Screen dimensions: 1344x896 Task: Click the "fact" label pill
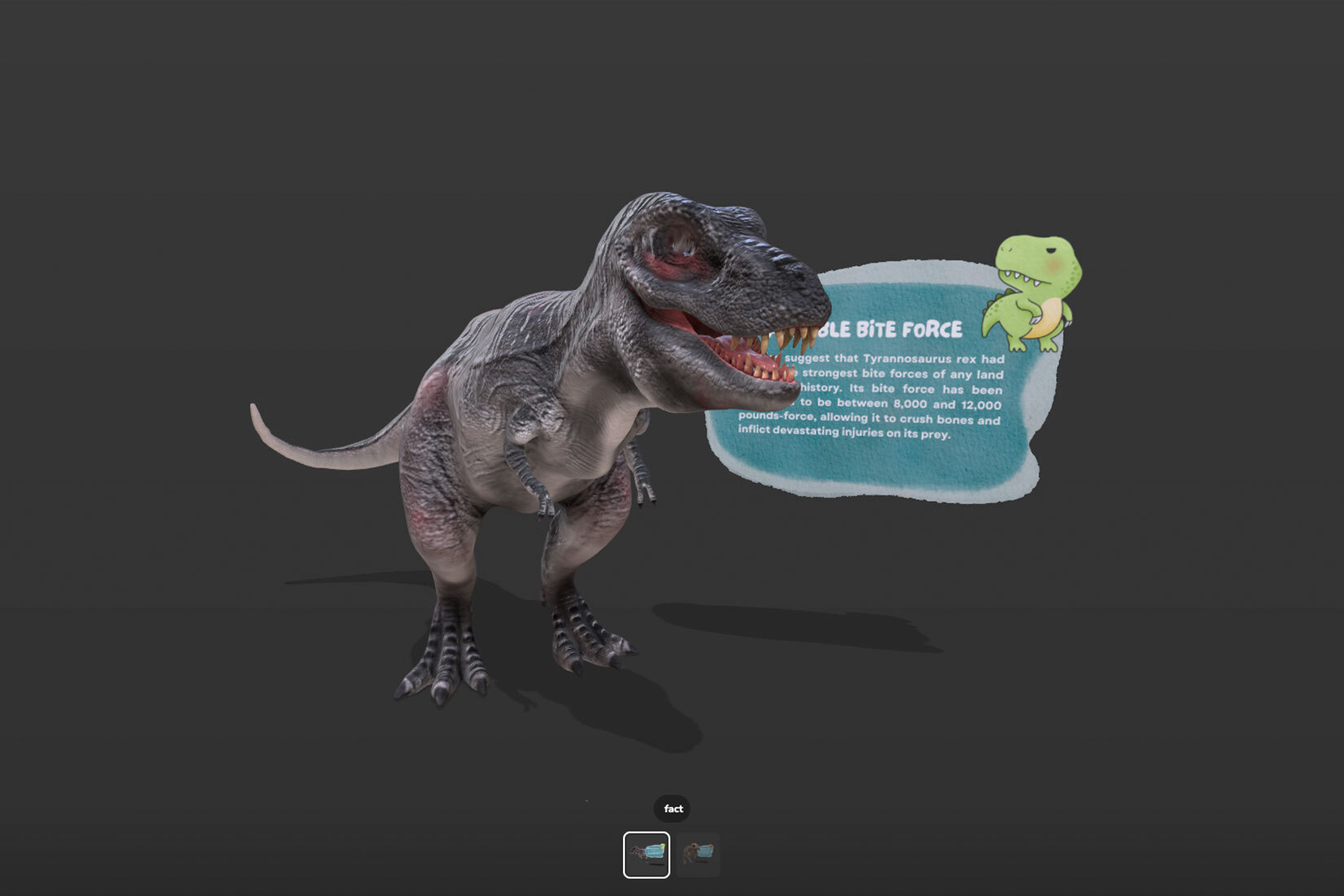(673, 809)
